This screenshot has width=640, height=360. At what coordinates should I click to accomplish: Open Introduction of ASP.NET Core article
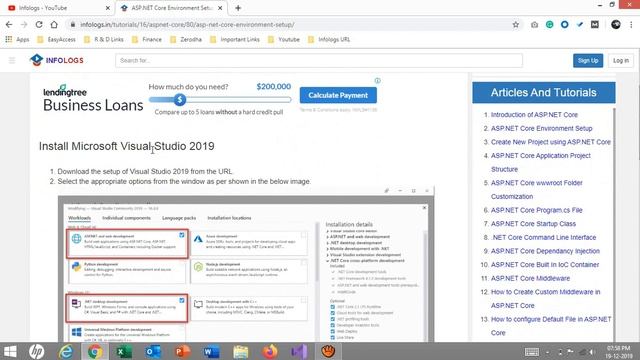point(534,115)
